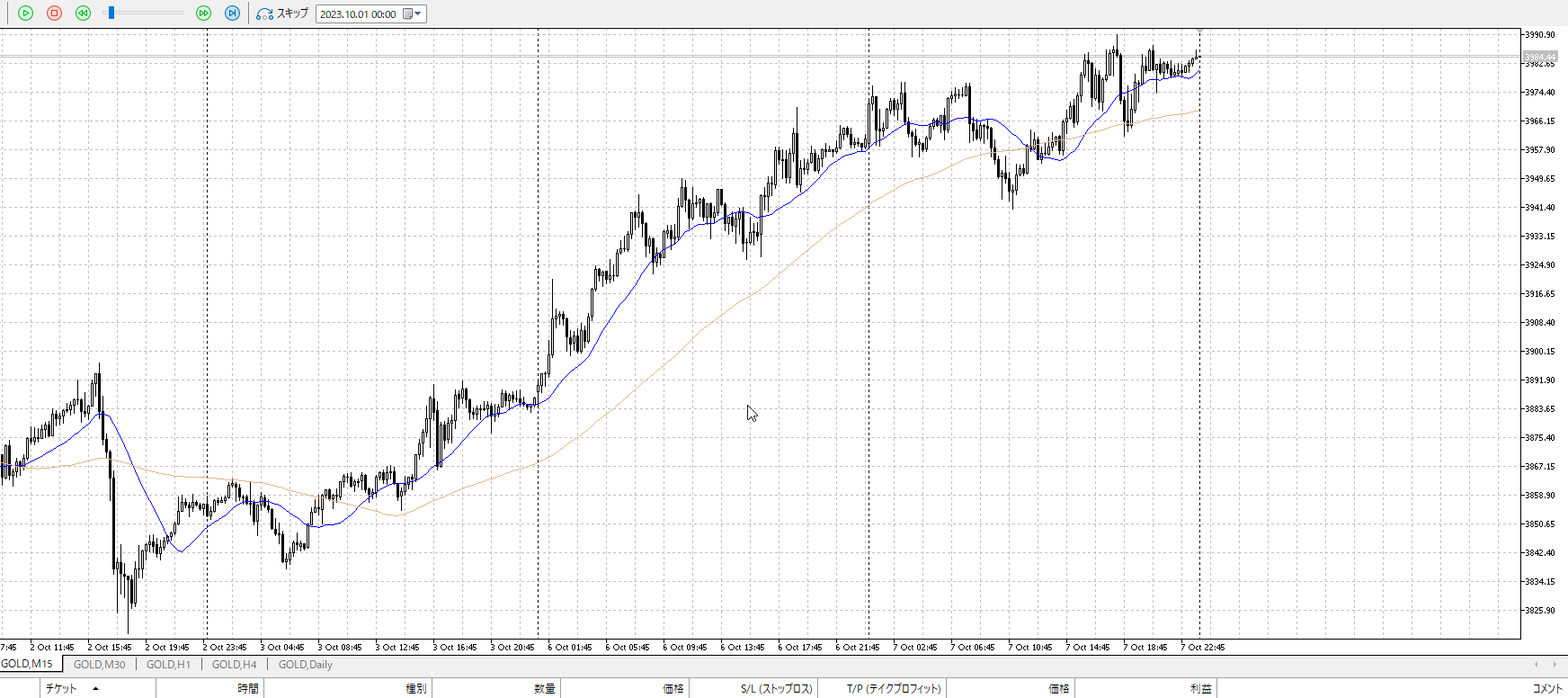1568x698 pixels.
Task: Click the 利益 column header
Action: point(1200,688)
